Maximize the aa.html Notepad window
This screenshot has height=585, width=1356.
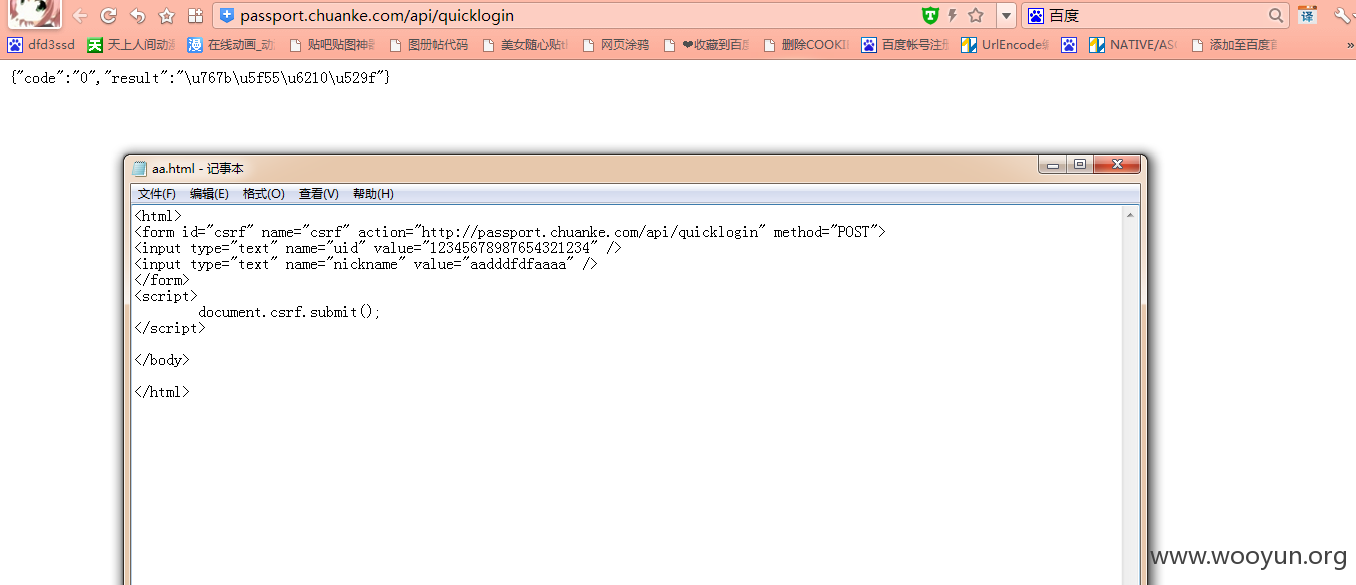pyautogui.click(x=1080, y=165)
